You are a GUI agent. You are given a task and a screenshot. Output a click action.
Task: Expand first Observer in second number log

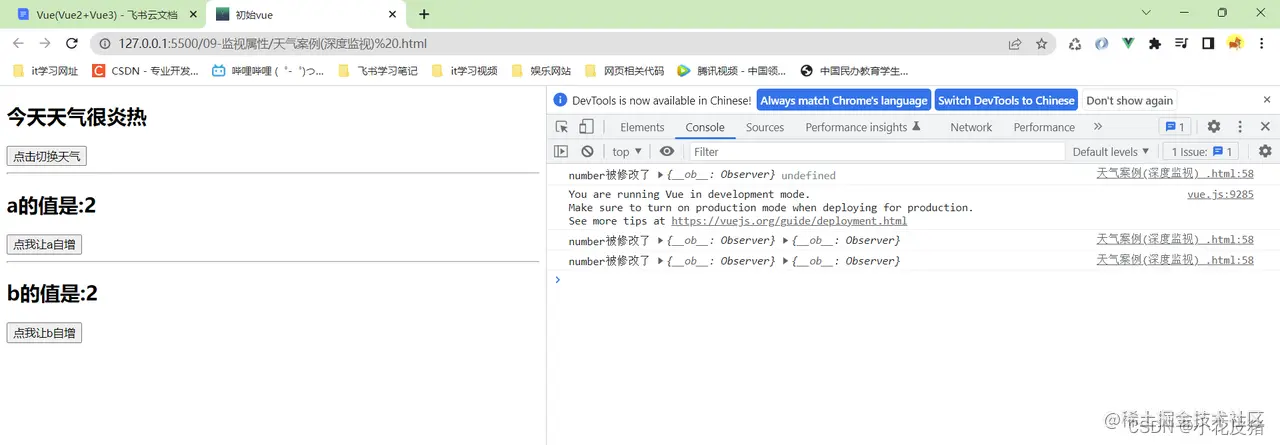pos(661,241)
